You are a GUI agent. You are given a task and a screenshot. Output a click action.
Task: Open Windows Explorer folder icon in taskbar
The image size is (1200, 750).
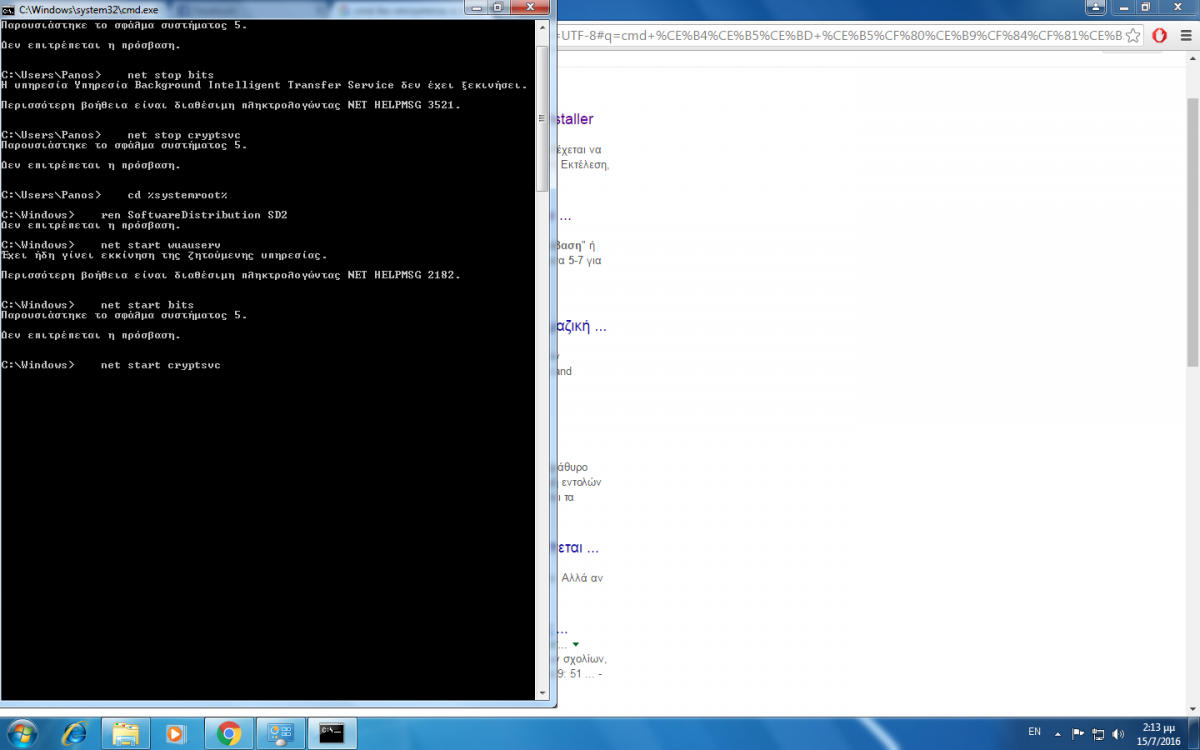(x=125, y=733)
